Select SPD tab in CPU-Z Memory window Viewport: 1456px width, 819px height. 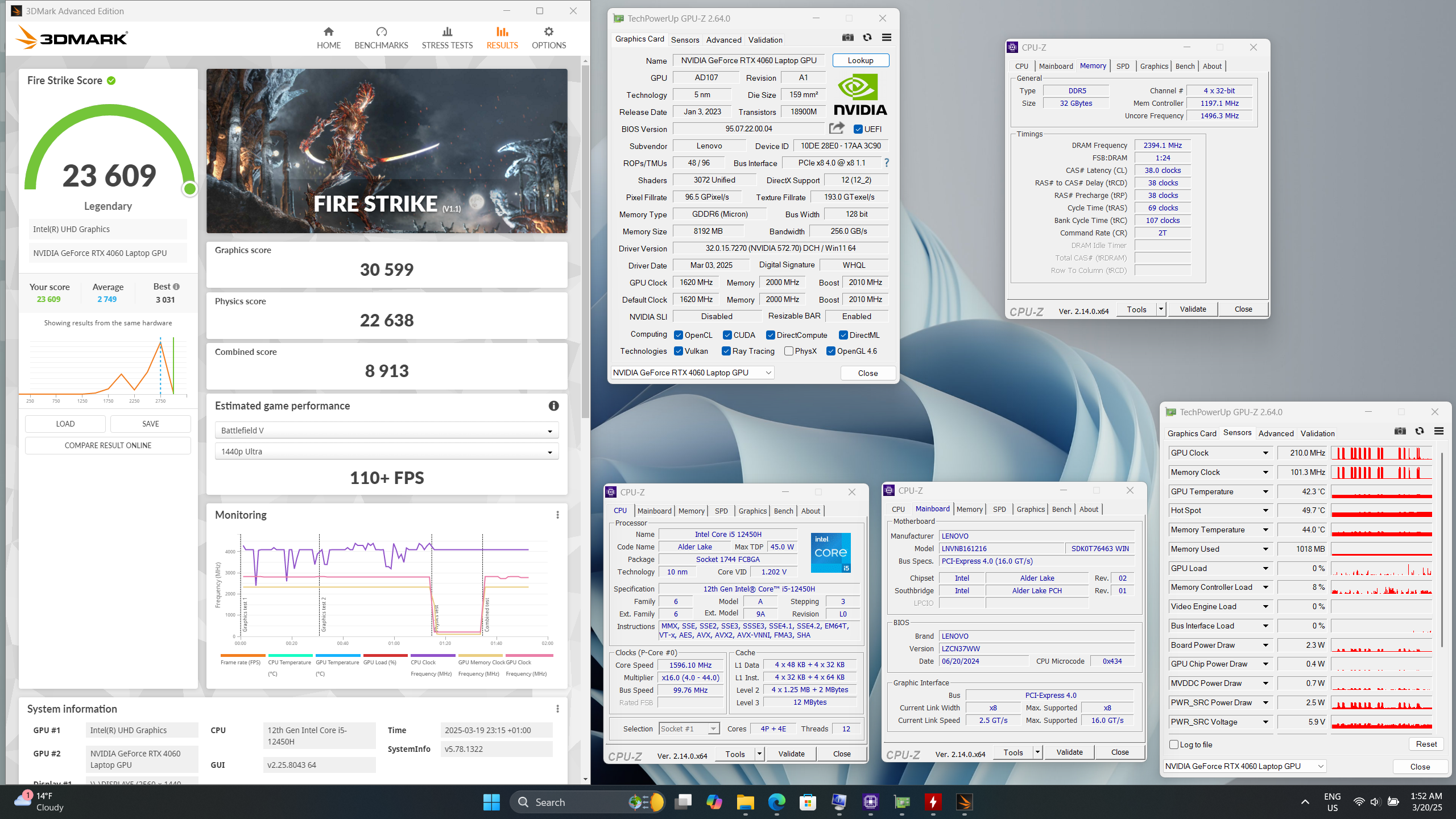[1123, 66]
